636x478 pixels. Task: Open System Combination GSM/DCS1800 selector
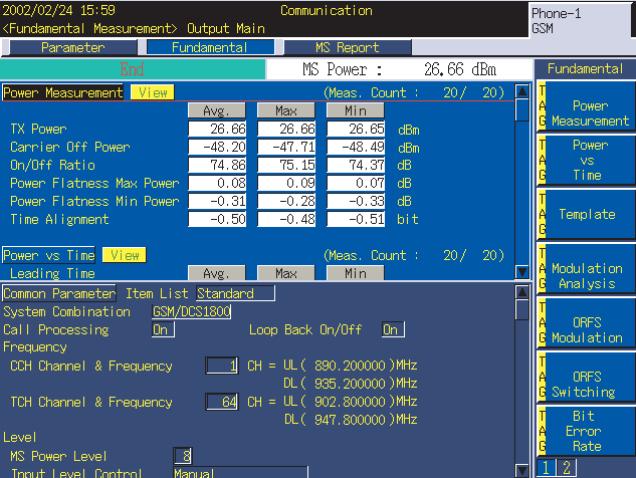[191, 312]
